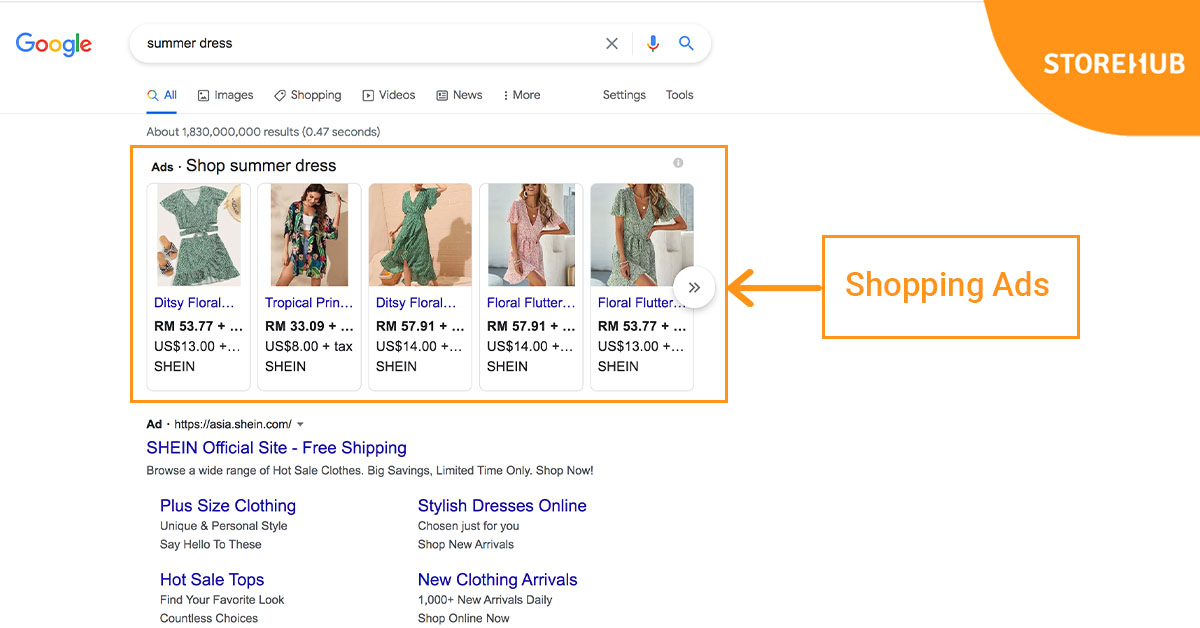Open search Settings

[x=624, y=95]
